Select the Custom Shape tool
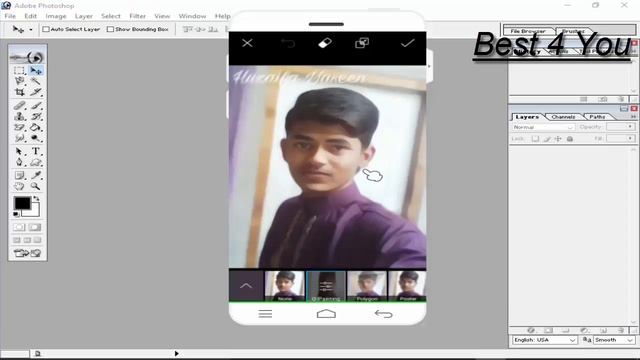Image resolution: width=640 pixels, height=360 pixels. click(x=36, y=162)
